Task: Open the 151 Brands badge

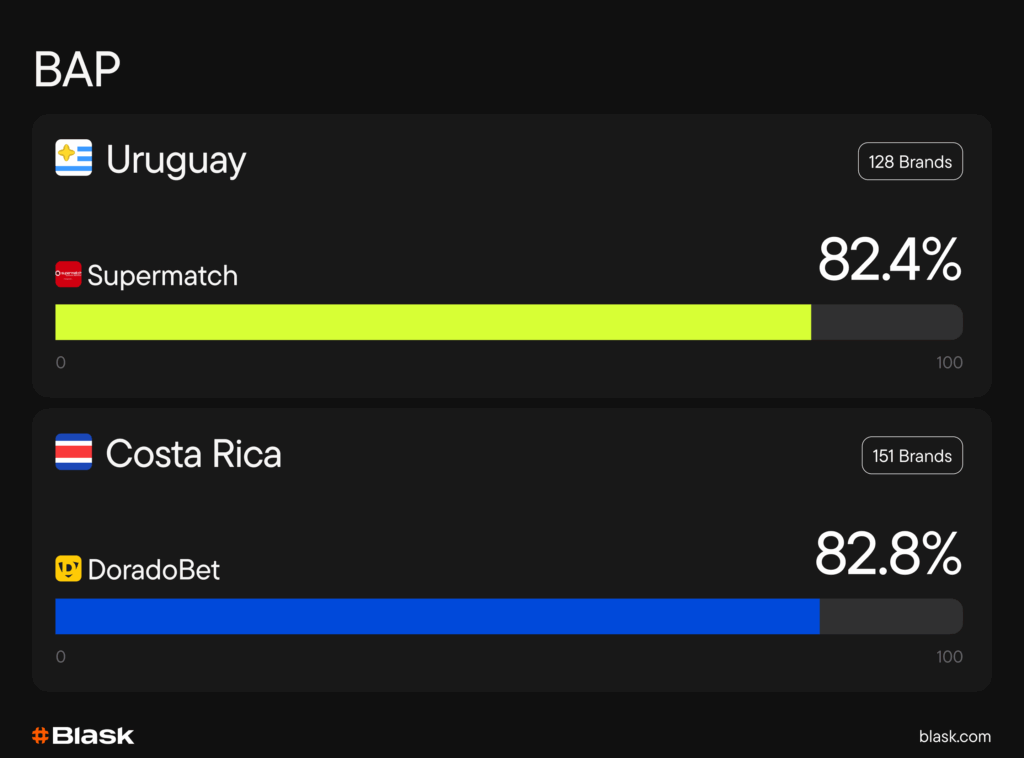Action: tap(912, 455)
